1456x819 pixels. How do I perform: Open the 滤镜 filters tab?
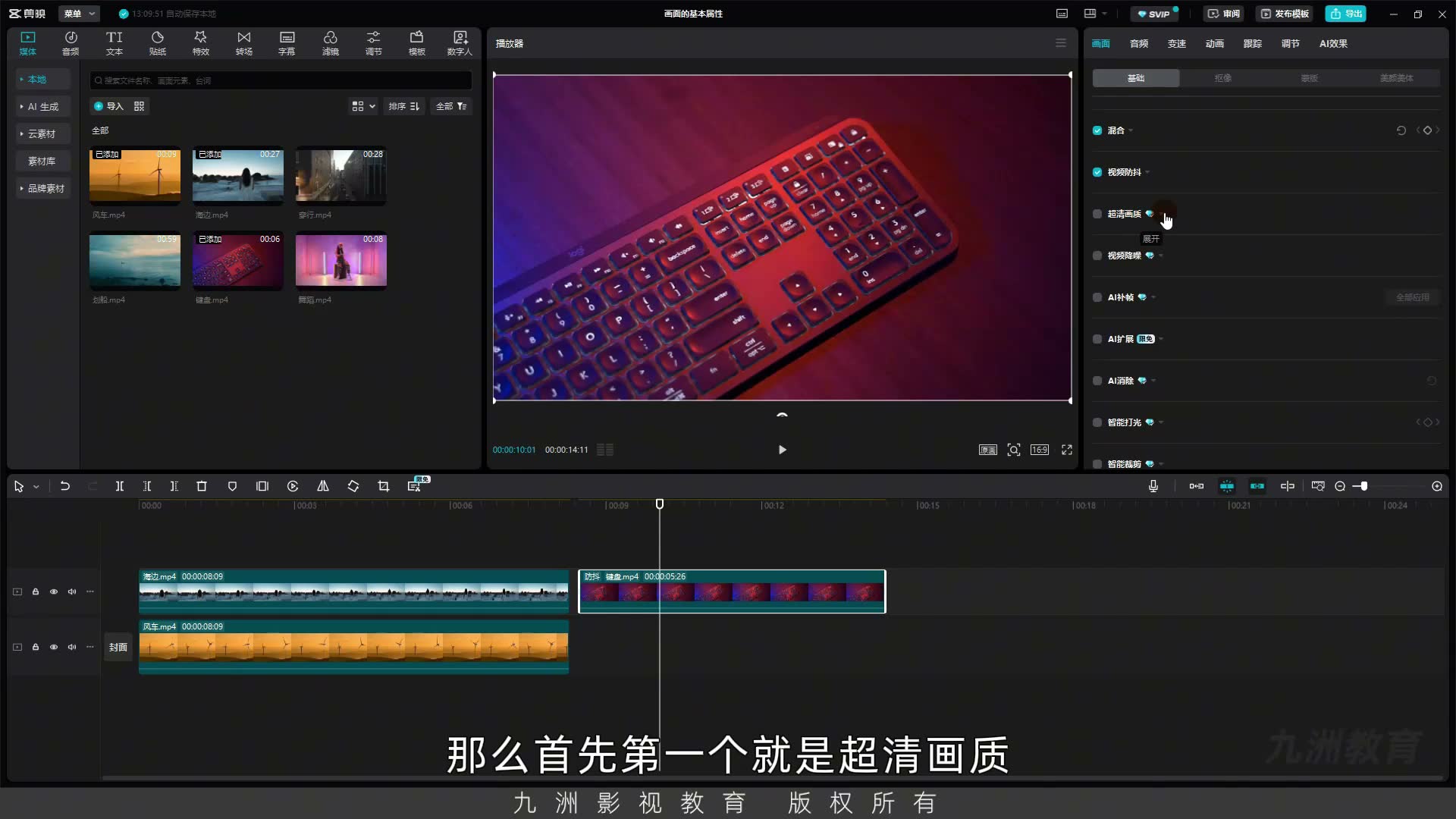click(330, 43)
